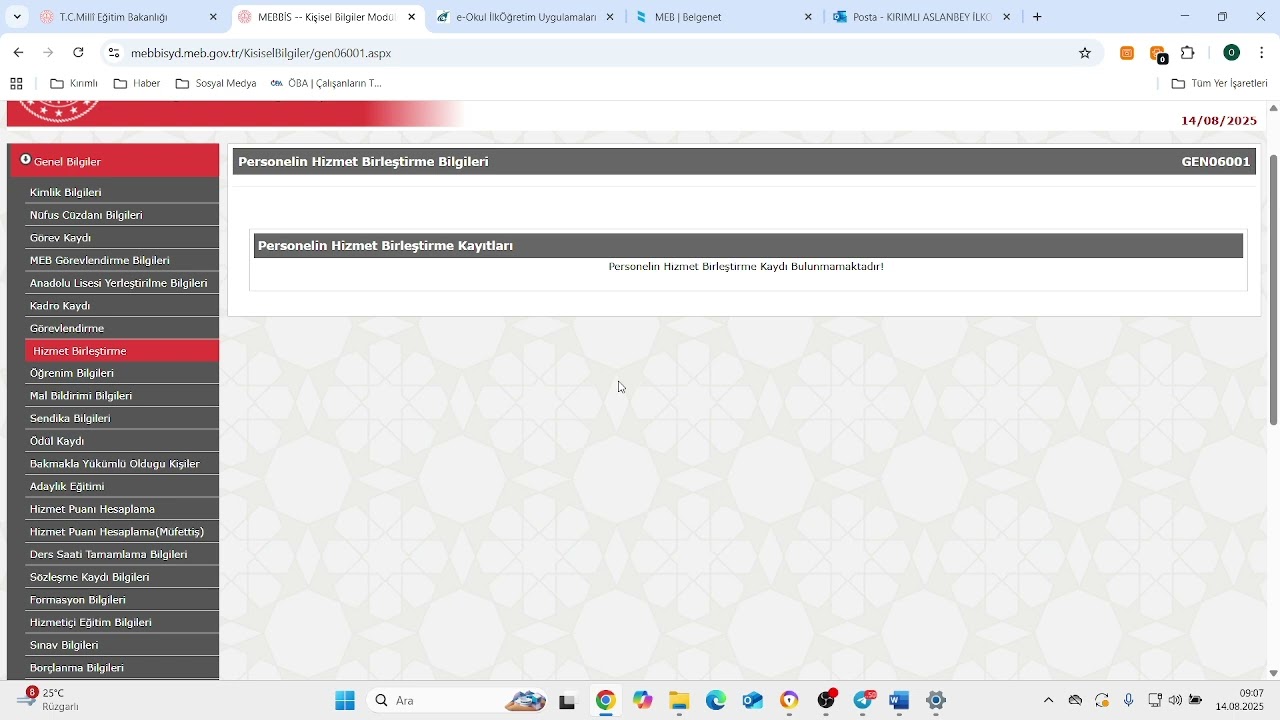This screenshot has height=720, width=1280.
Task: Switch to the MEB | Belgenet tab
Action: (724, 17)
